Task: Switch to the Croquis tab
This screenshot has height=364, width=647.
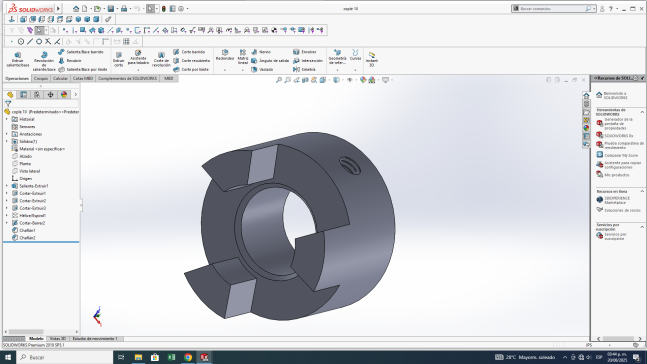Action: (x=41, y=78)
